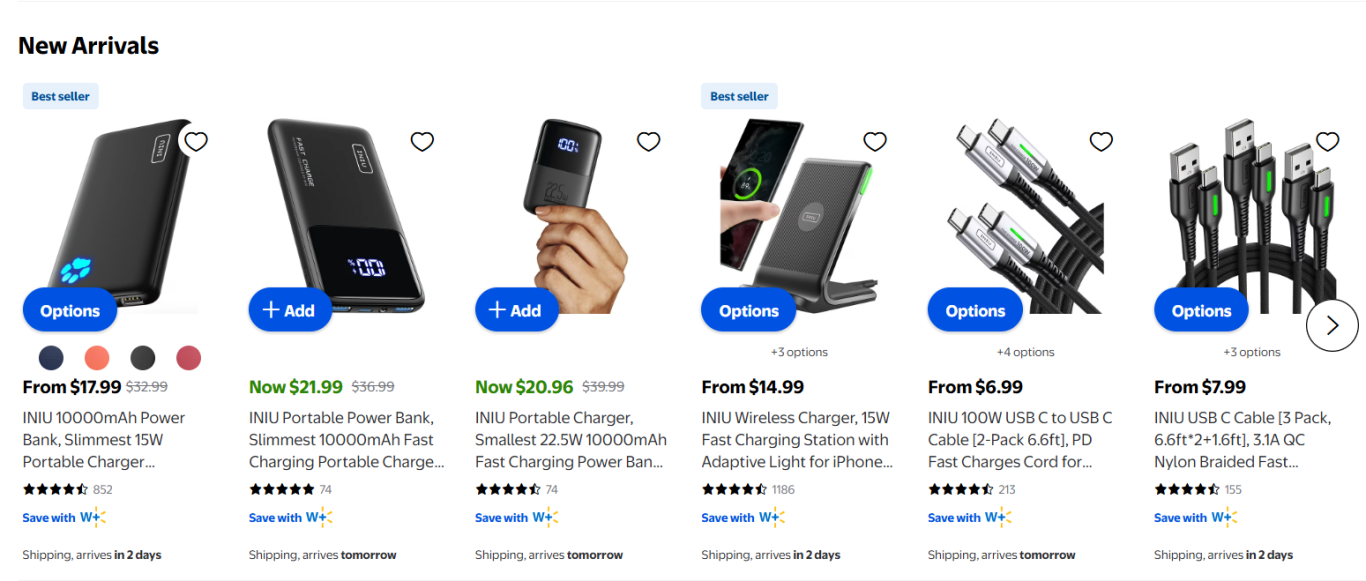Heart the Slimmest 10000mAh Fast Charging Power Bank
This screenshot has height=581, width=1366.
tap(422, 142)
